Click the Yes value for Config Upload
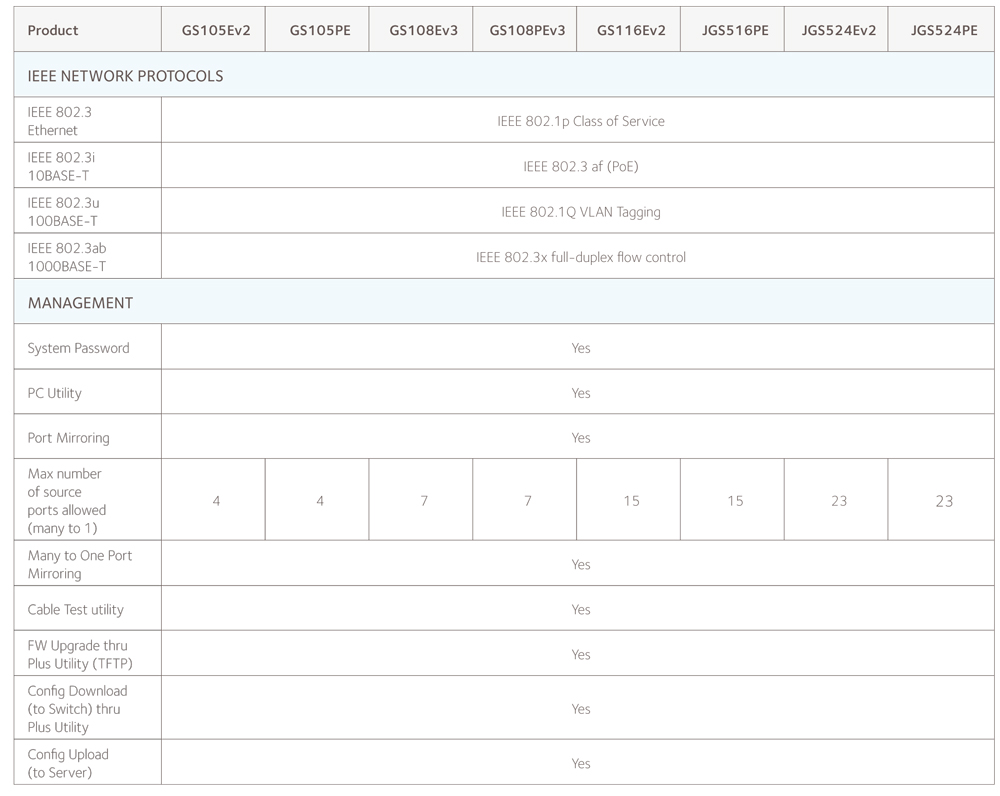 [580, 763]
